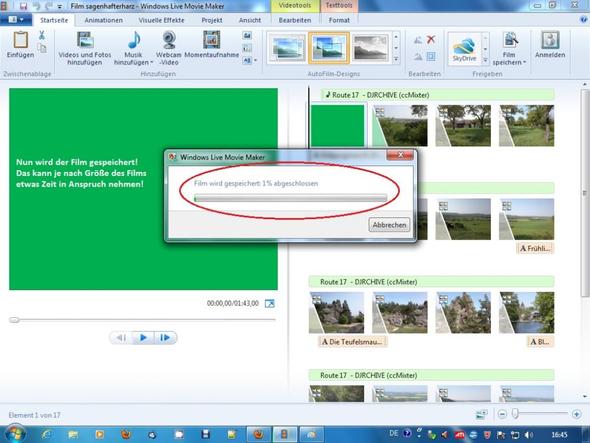This screenshot has height=443, width=590.
Task: Click the Musik hinzufügen note icon
Action: [x=134, y=40]
